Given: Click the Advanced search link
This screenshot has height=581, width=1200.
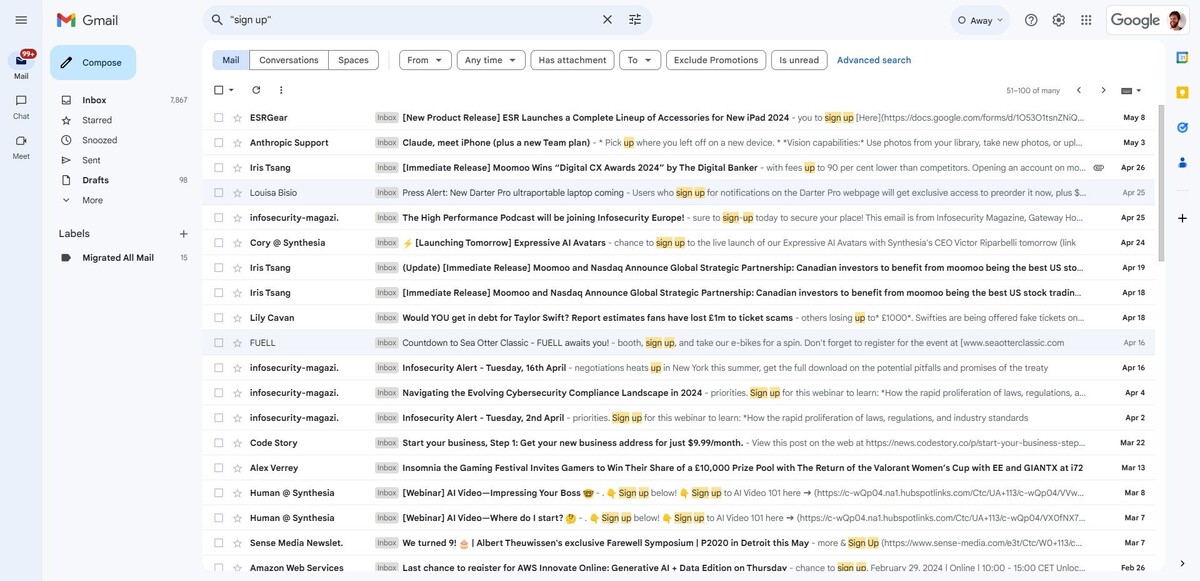Looking at the screenshot, I should [874, 60].
